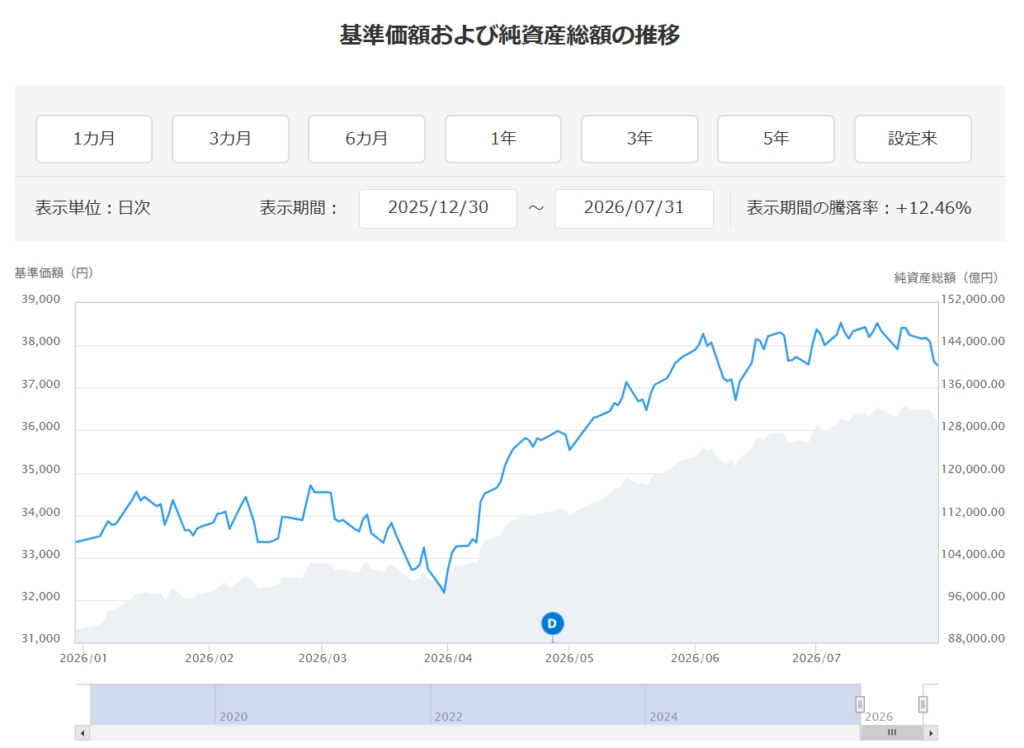Viewport: 1024px width, 748px height.
Task: Click the 2026/07 x-axis label
Action: click(x=816, y=659)
